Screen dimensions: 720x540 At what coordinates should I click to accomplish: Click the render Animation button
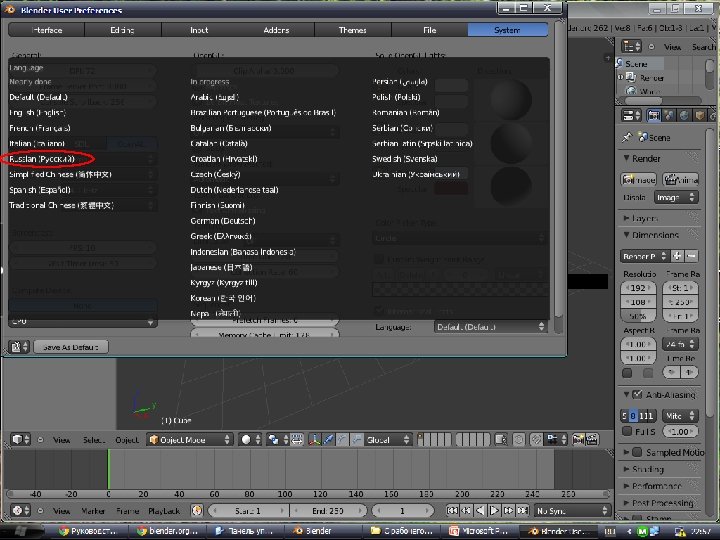pos(681,179)
